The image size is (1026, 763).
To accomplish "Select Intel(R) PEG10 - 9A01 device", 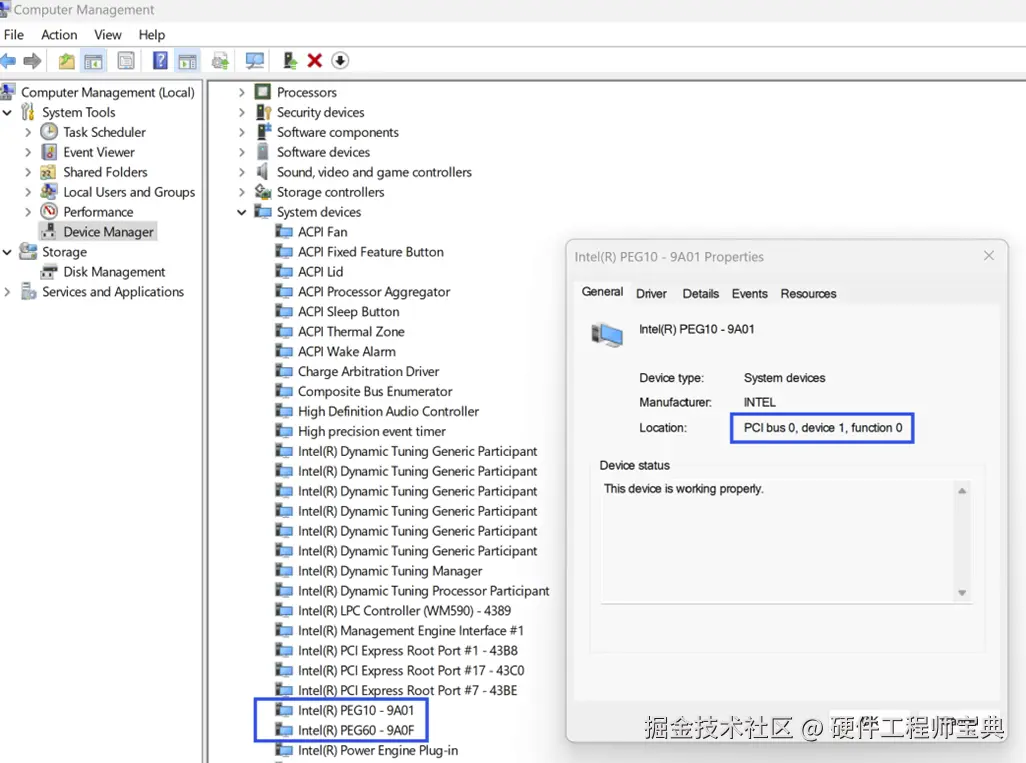I will (x=356, y=711).
